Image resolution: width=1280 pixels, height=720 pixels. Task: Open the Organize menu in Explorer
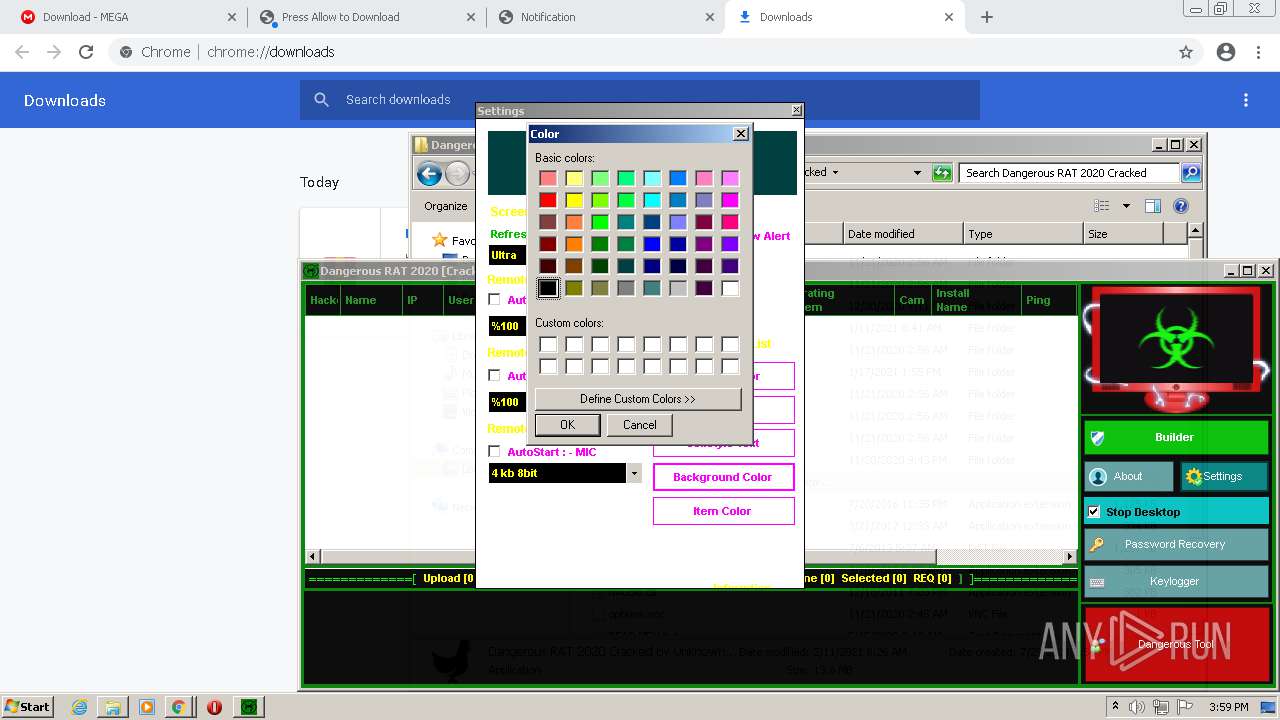point(446,206)
